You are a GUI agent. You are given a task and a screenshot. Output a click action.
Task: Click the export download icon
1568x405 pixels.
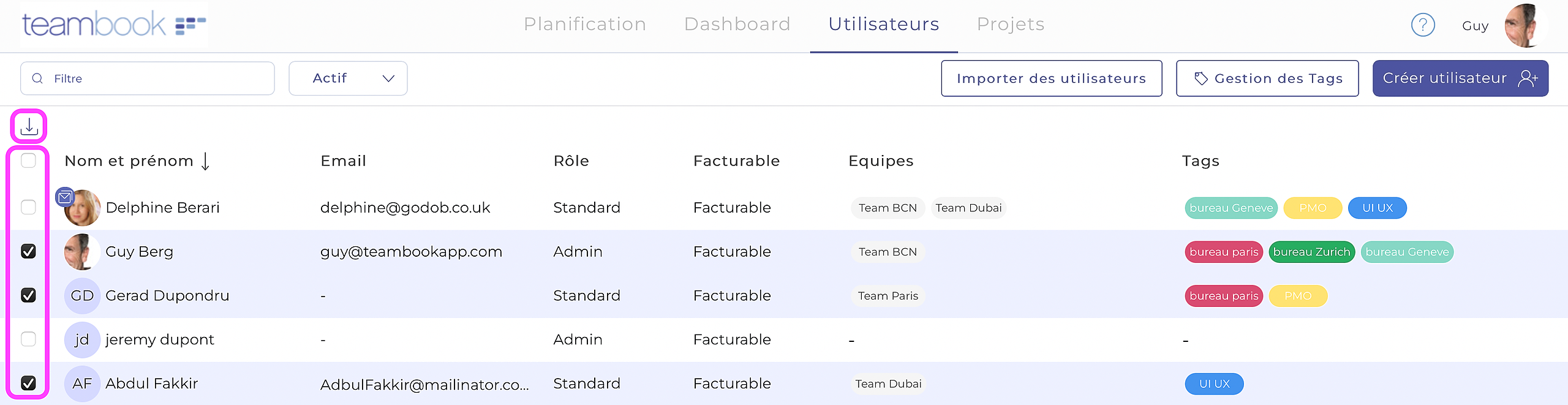29,126
